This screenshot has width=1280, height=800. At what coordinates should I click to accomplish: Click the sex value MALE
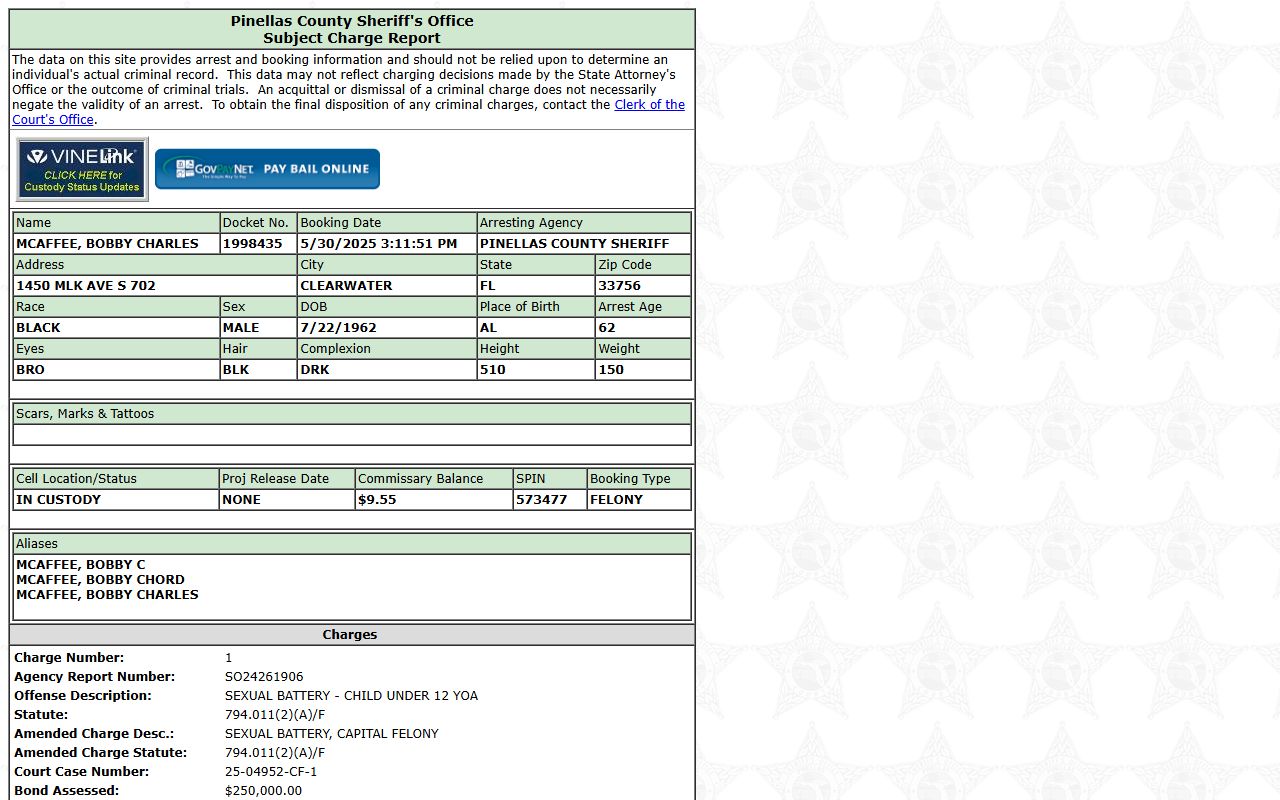(258, 328)
